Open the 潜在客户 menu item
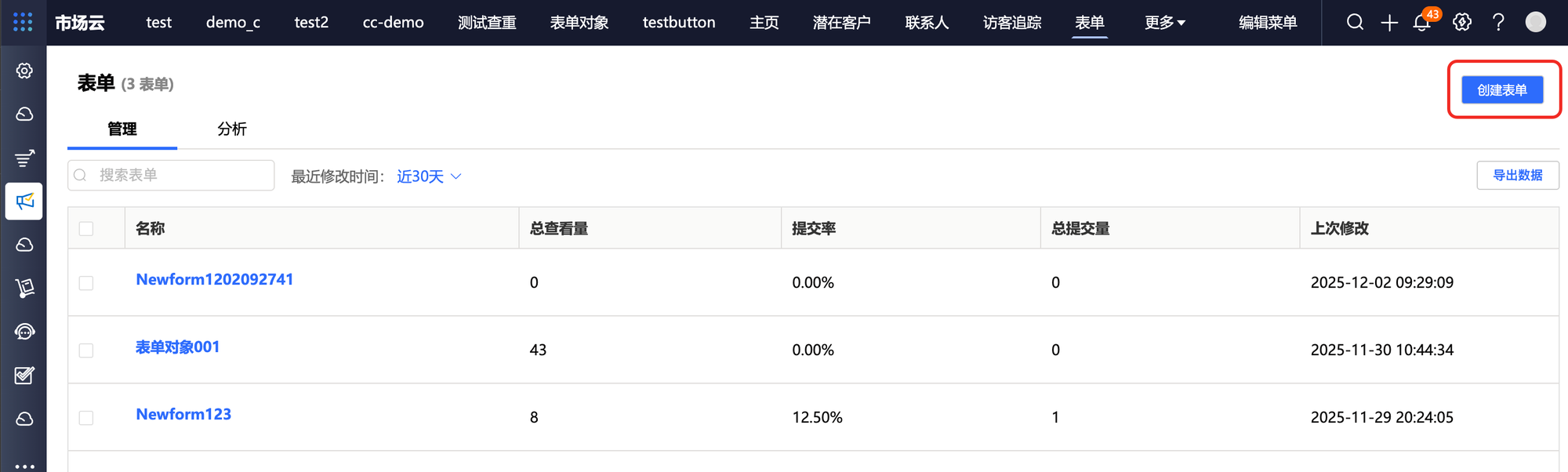The width and height of the screenshot is (1568, 472). 841,23
